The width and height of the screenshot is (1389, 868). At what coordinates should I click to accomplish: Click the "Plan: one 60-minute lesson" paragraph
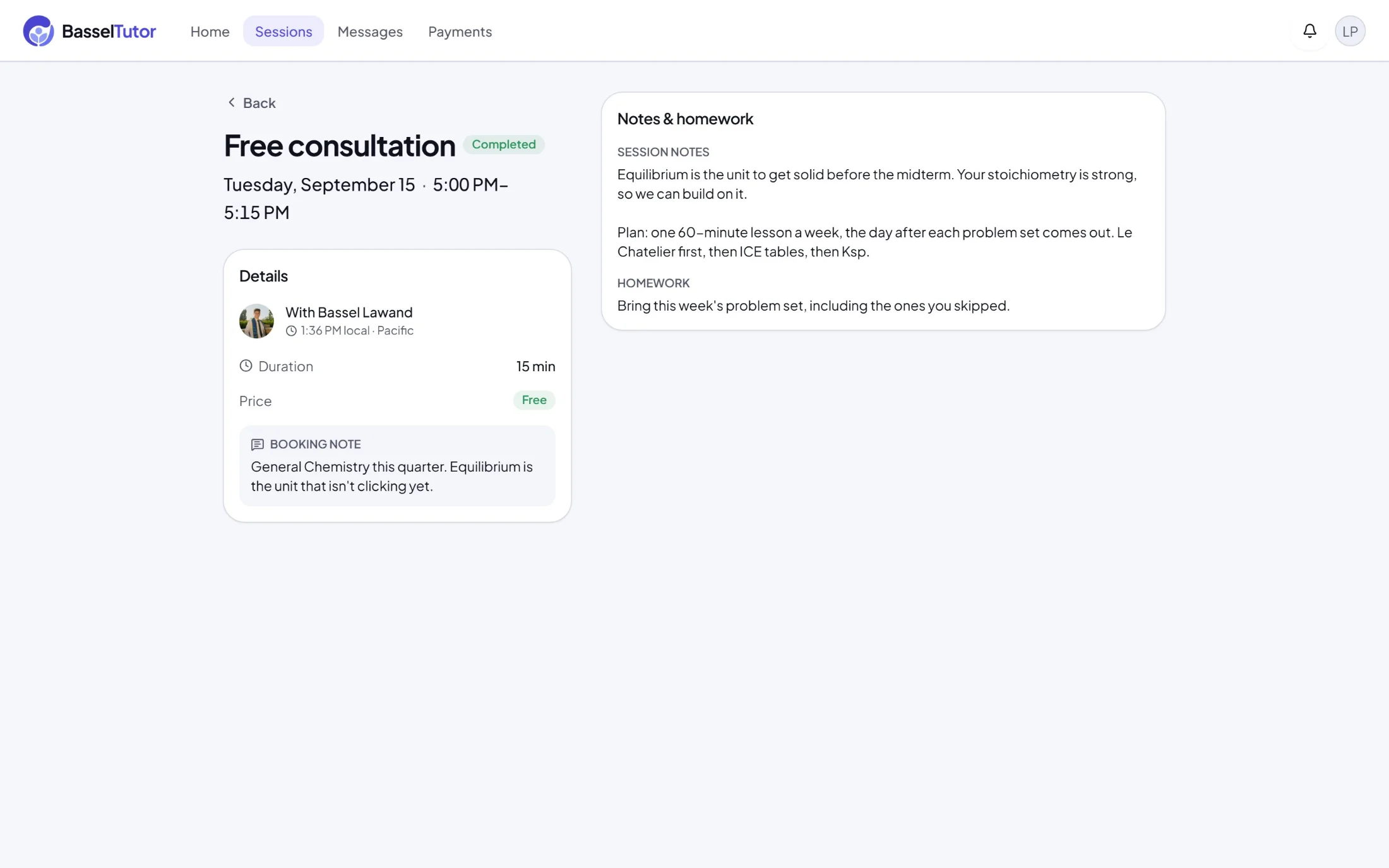875,242
